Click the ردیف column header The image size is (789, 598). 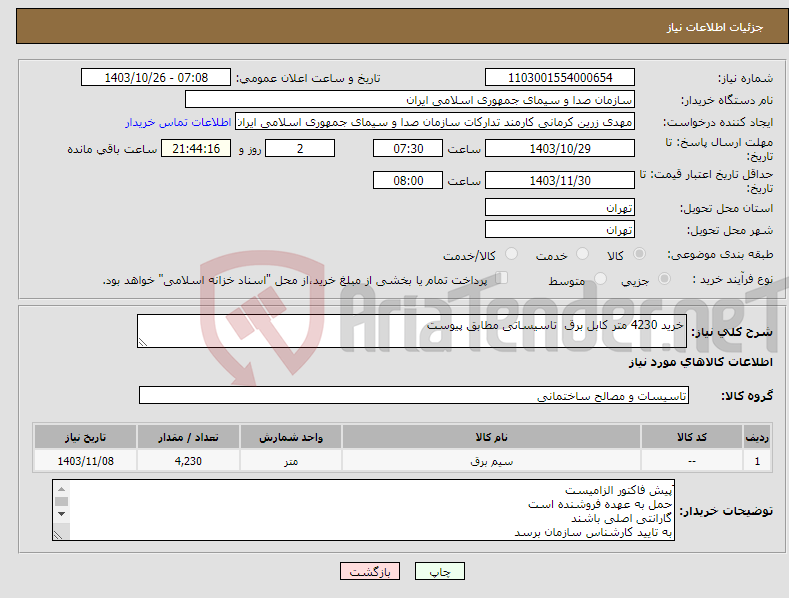pyautogui.click(x=756, y=437)
